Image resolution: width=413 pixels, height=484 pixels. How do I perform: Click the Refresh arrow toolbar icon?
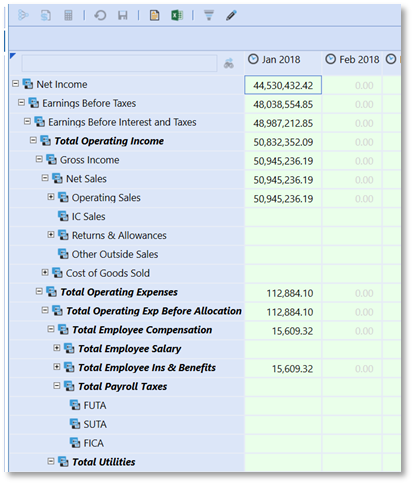(100, 15)
